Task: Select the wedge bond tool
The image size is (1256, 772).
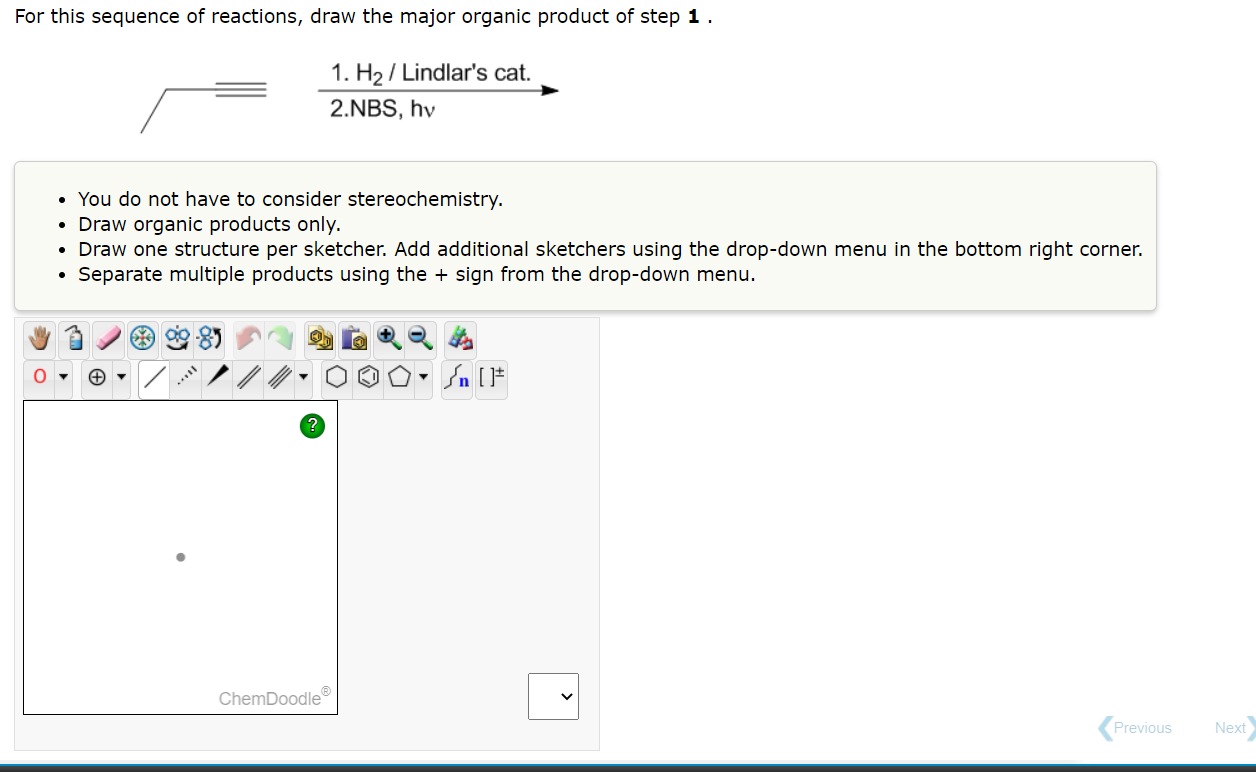Action: pos(217,378)
